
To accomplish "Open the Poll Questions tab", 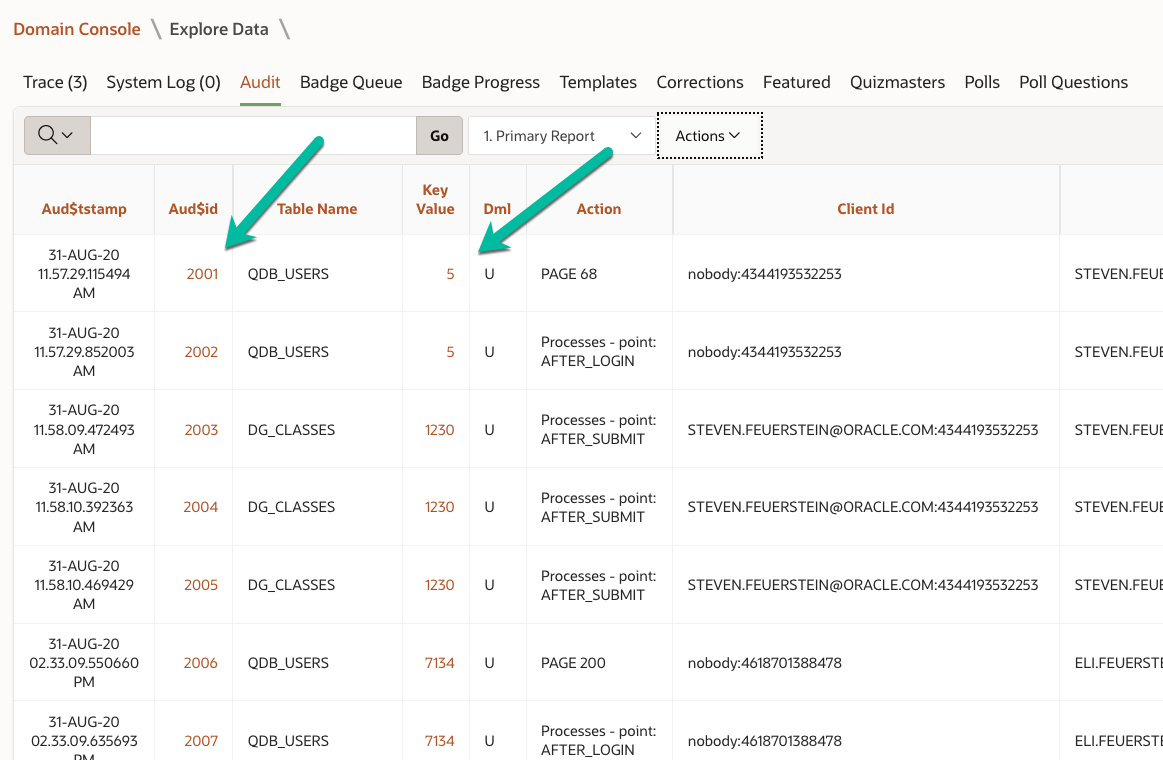I will [x=1073, y=82].
